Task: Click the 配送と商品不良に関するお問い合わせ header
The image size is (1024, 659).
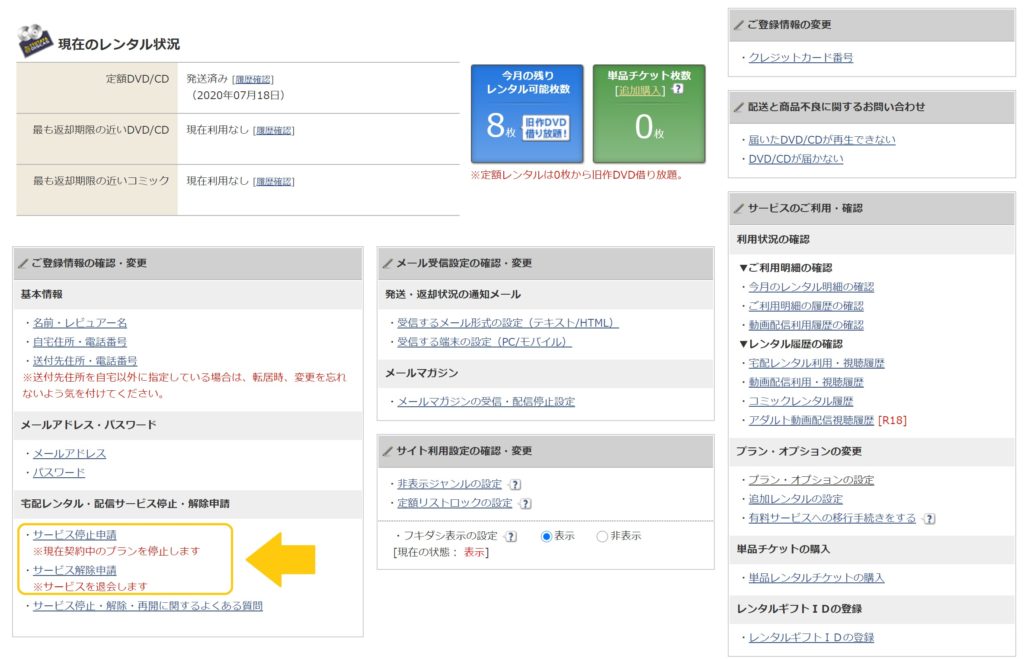Action: 872,107
